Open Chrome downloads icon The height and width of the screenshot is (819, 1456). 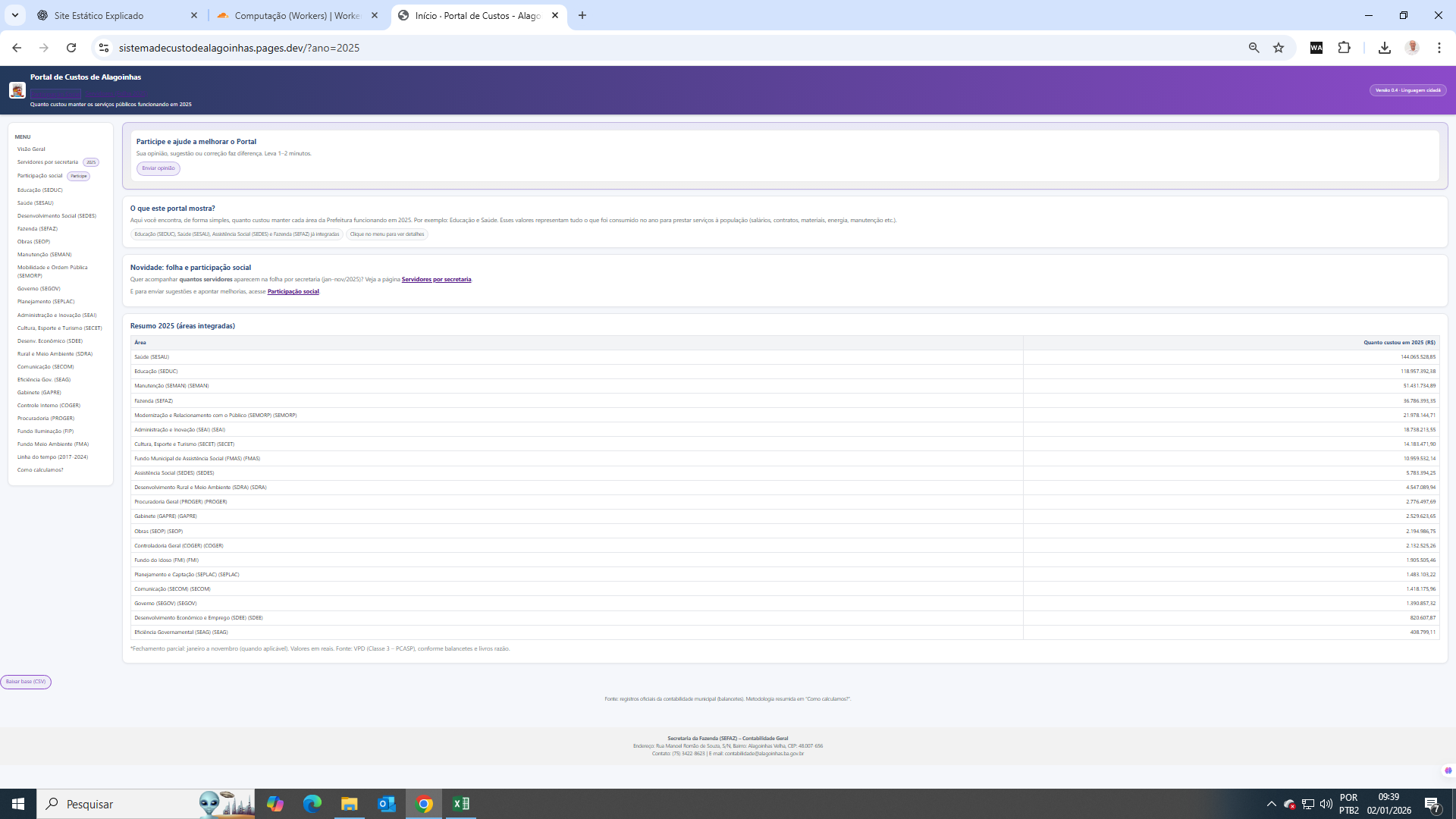coord(1384,48)
